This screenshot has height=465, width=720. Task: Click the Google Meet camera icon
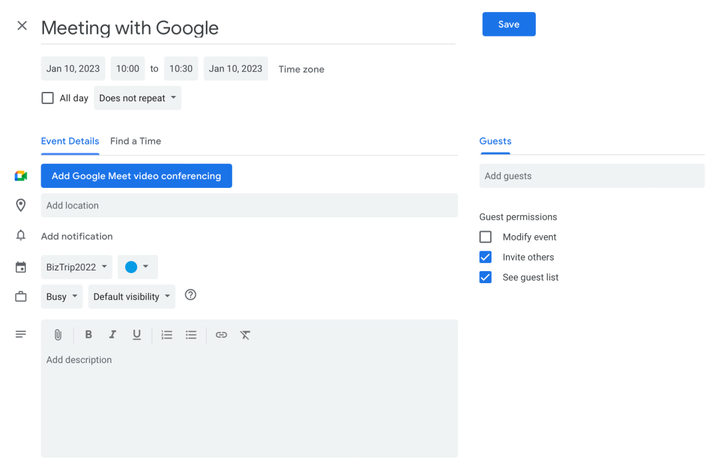21,176
